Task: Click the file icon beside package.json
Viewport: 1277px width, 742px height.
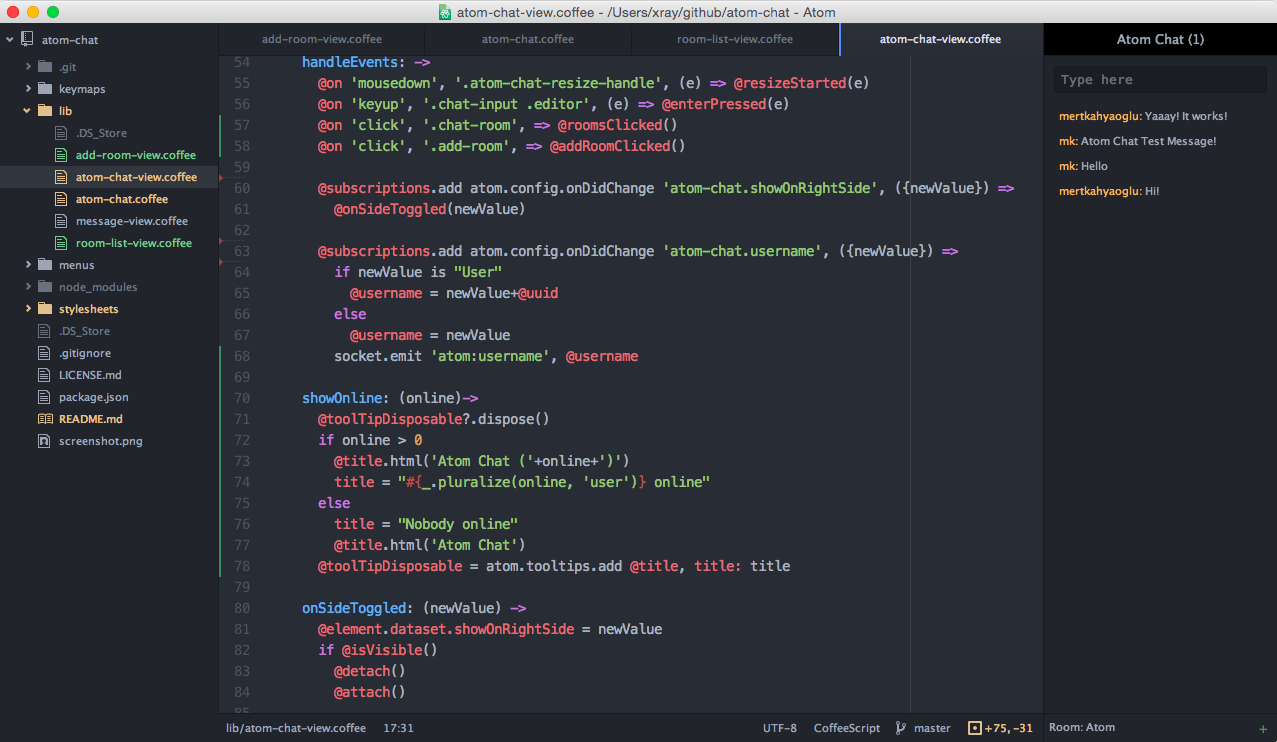Action: click(x=44, y=397)
